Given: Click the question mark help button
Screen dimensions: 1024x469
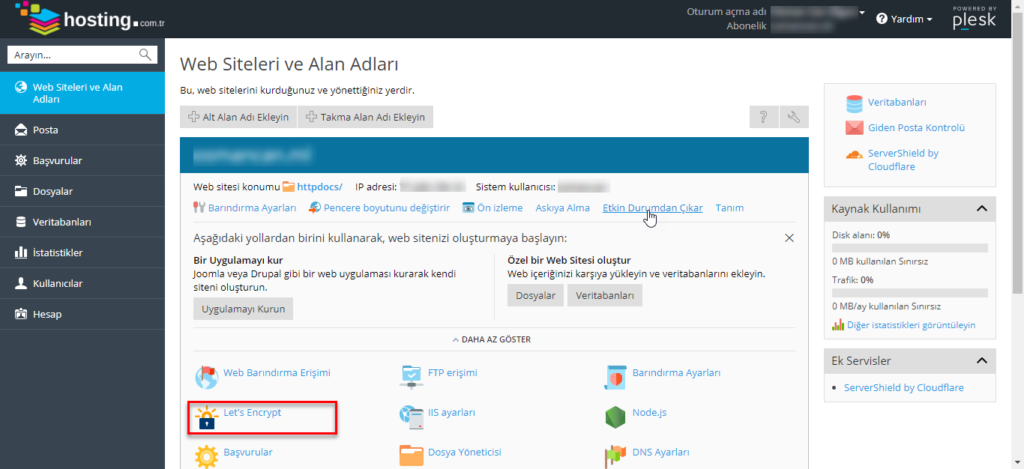Looking at the screenshot, I should point(763,117).
